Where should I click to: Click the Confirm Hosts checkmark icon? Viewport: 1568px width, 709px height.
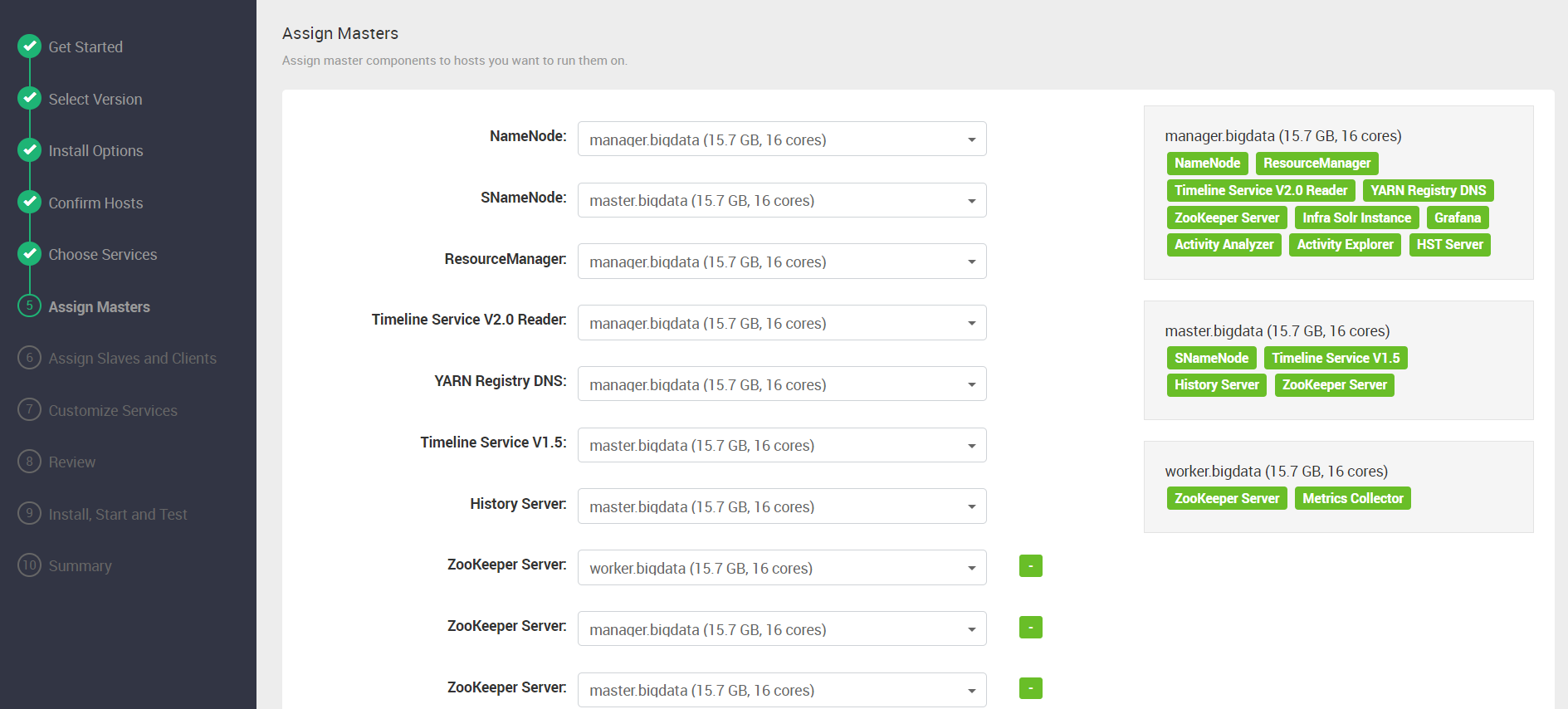[x=30, y=202]
